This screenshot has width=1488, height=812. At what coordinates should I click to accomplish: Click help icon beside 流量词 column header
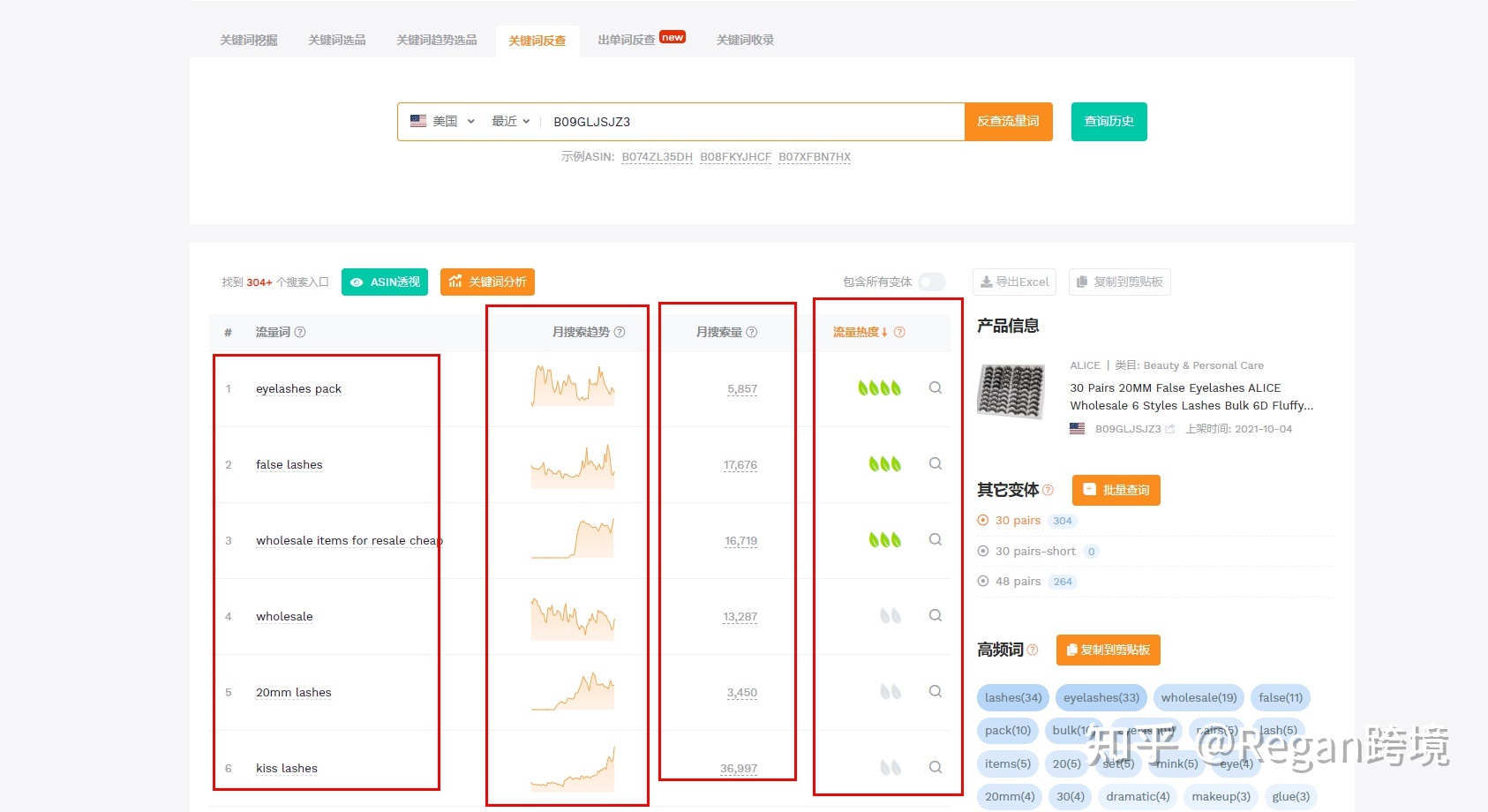coord(300,332)
